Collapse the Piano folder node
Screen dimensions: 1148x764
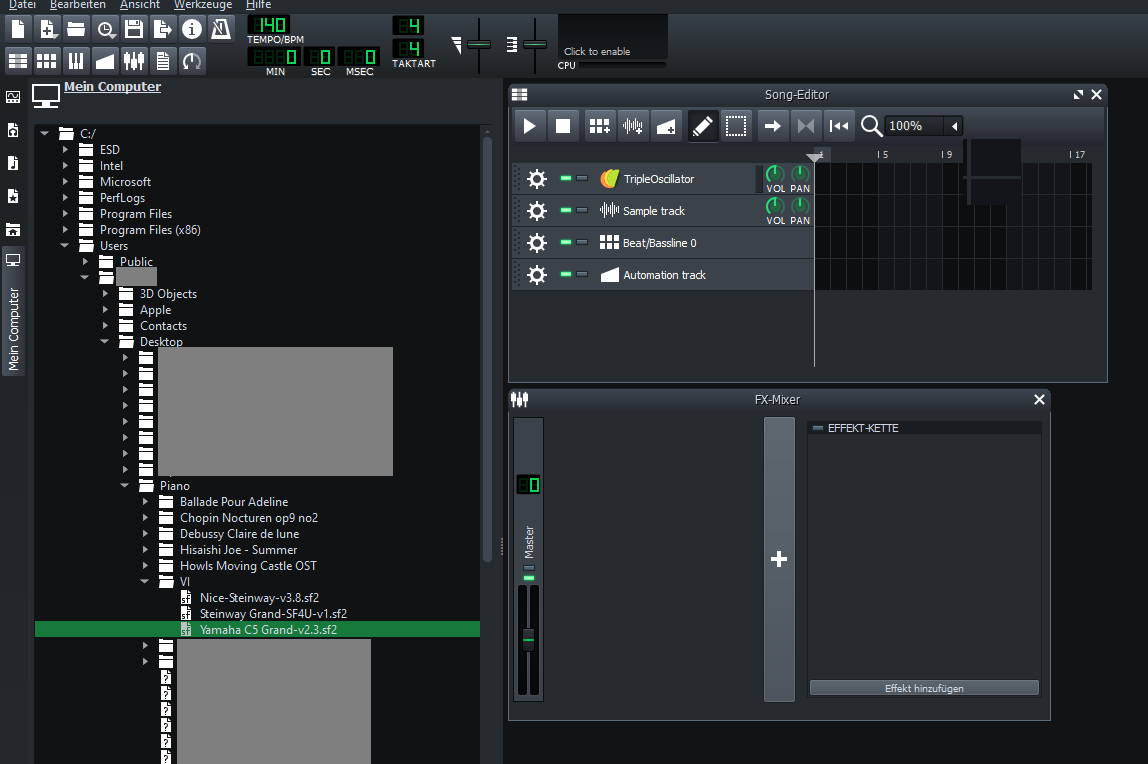124,485
